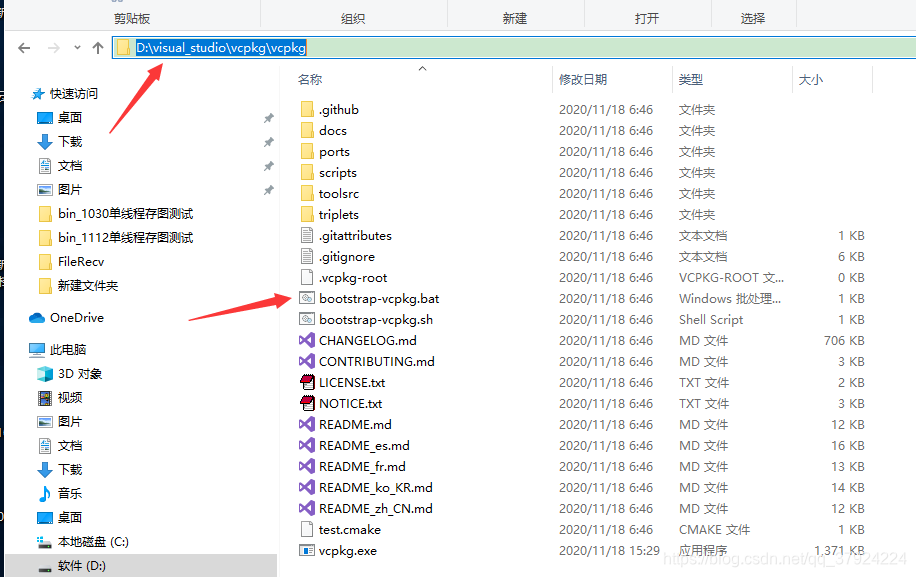Select .gitignore file icon
Image resolution: width=916 pixels, height=577 pixels.
pyautogui.click(x=307, y=256)
